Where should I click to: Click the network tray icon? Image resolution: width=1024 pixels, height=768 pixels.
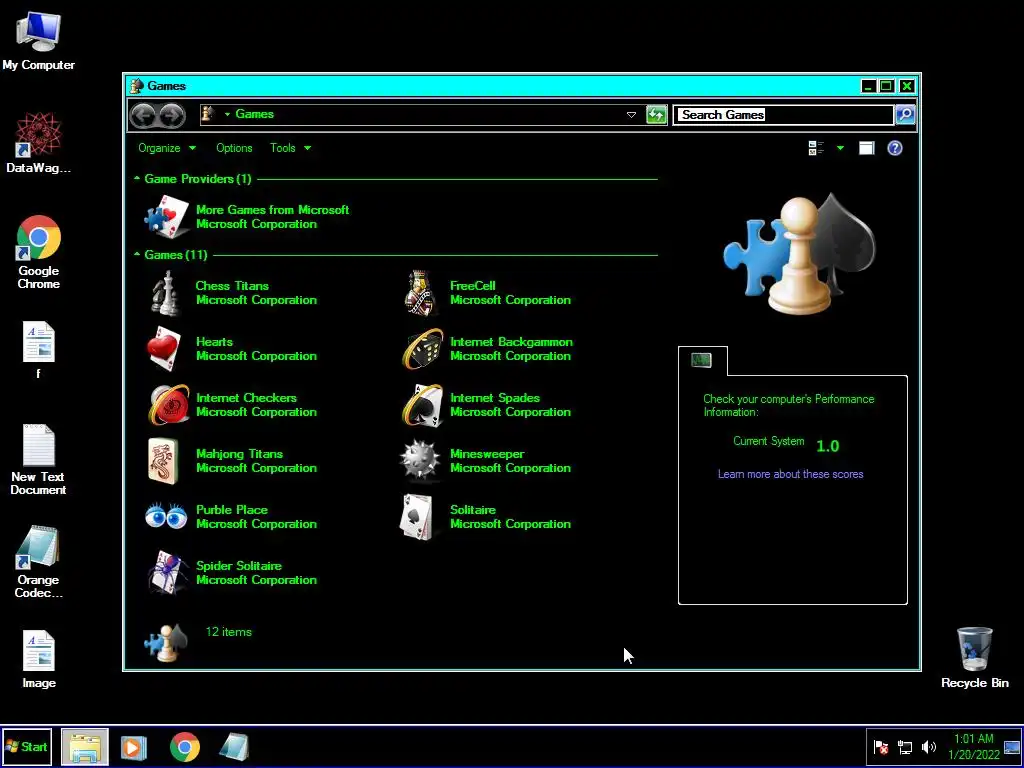tap(904, 747)
